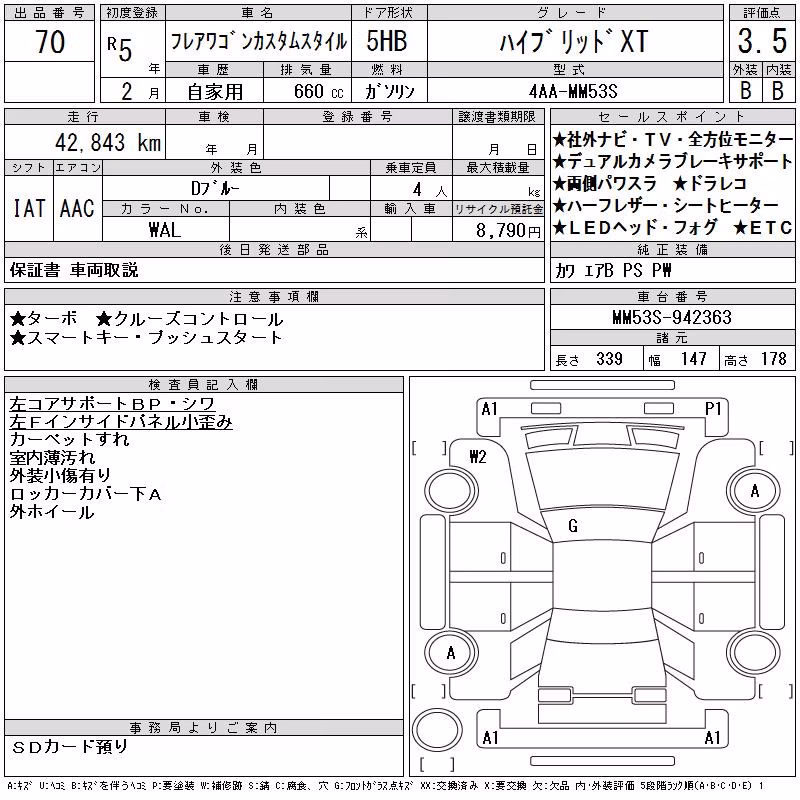Select the mileage 42,843 km
Screen dimensions: 800x800
[x=108, y=142]
